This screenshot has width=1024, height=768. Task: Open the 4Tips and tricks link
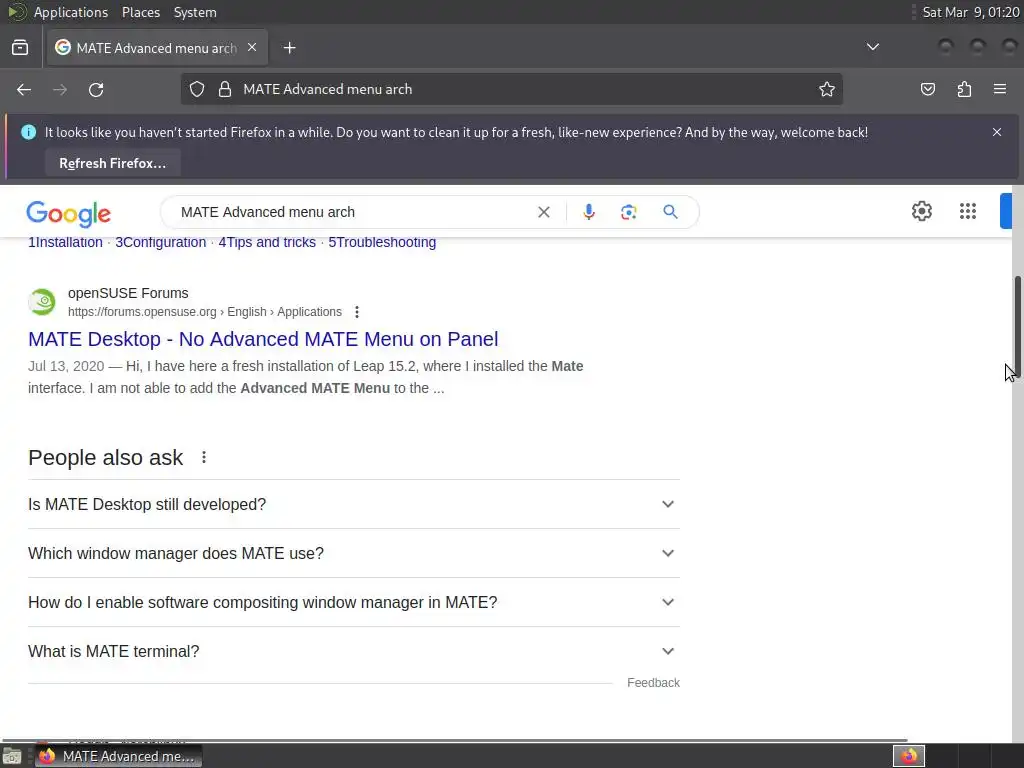click(x=267, y=242)
